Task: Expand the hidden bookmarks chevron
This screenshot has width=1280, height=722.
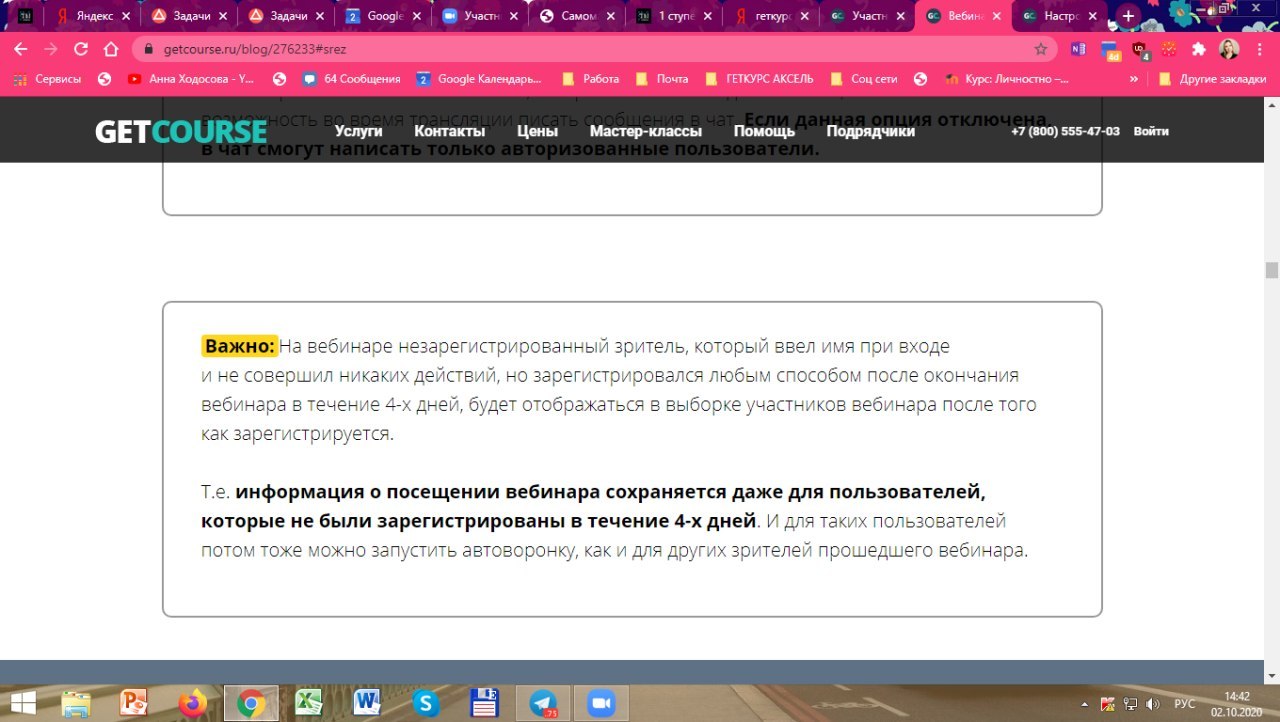Action: point(1133,79)
